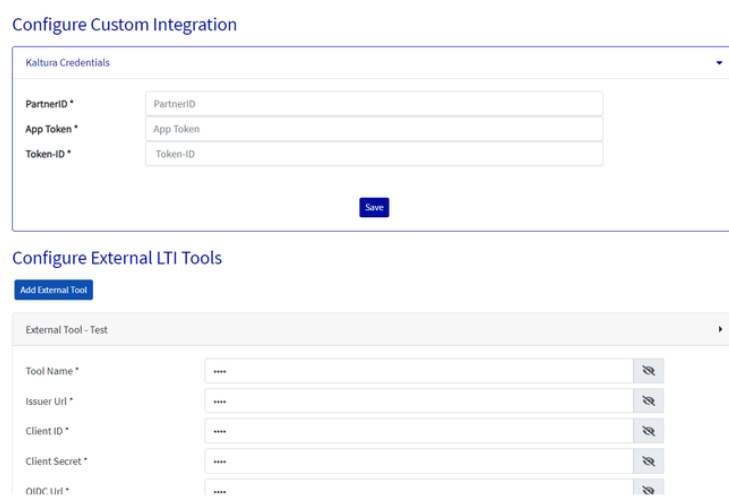The height and width of the screenshot is (502, 729).
Task: Focus the Issuer Url input
Action: click(x=419, y=401)
